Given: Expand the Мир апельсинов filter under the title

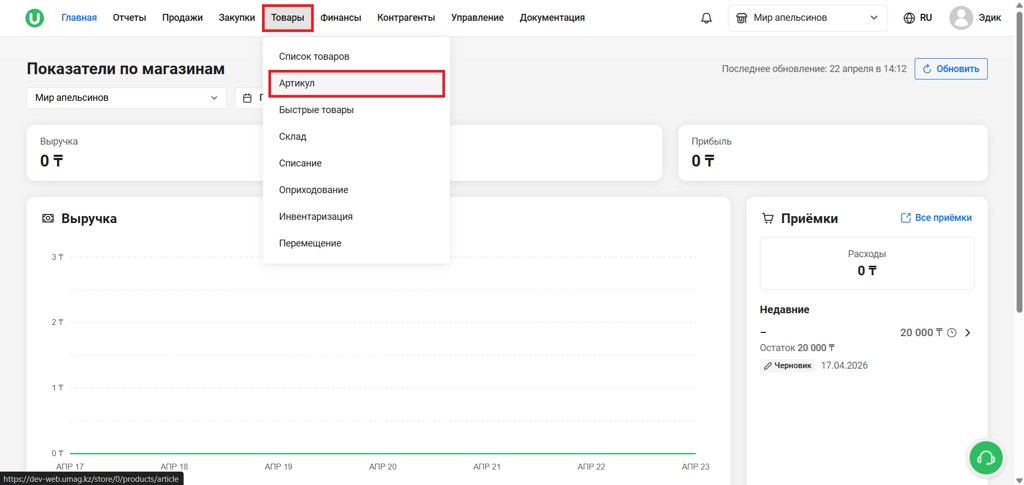Looking at the screenshot, I should 127,98.
